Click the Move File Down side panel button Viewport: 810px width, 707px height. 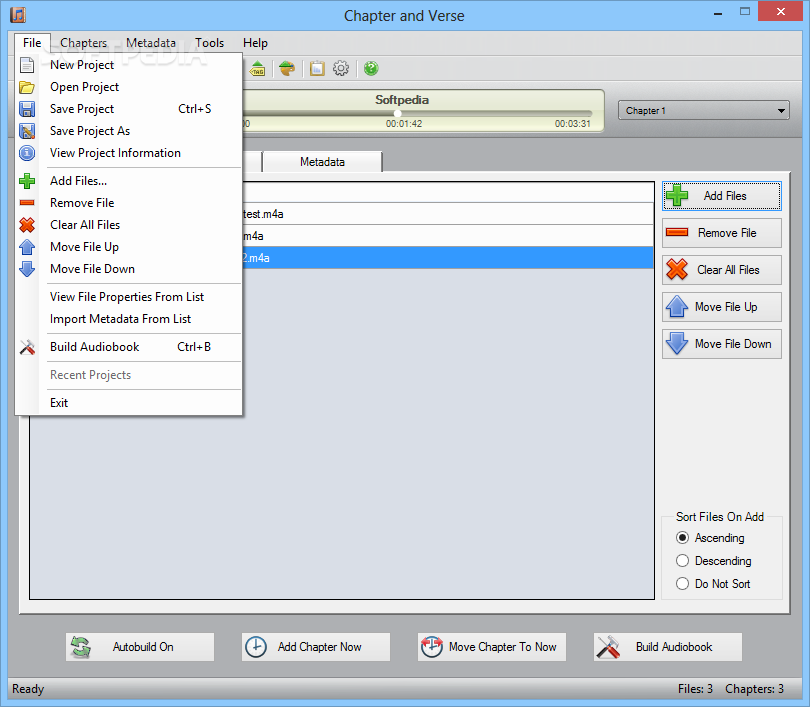(722, 344)
